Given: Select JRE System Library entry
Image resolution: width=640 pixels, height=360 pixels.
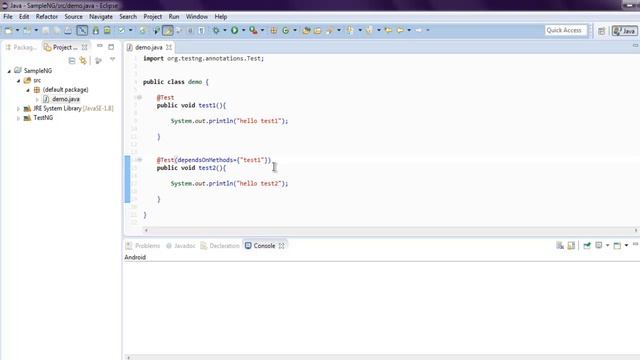Looking at the screenshot, I should (x=73, y=109).
